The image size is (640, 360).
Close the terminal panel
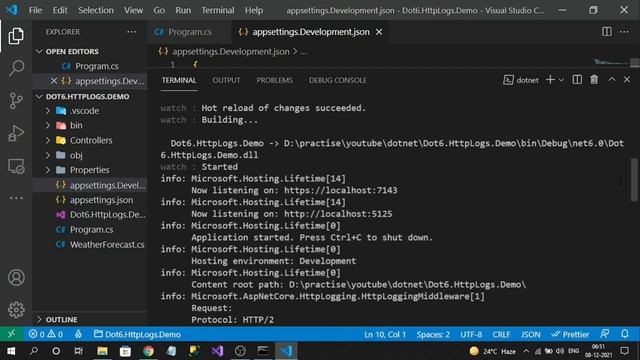tap(627, 80)
